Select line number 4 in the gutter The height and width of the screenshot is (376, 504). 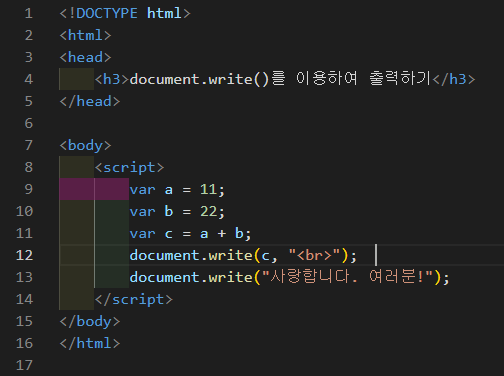(x=29, y=79)
